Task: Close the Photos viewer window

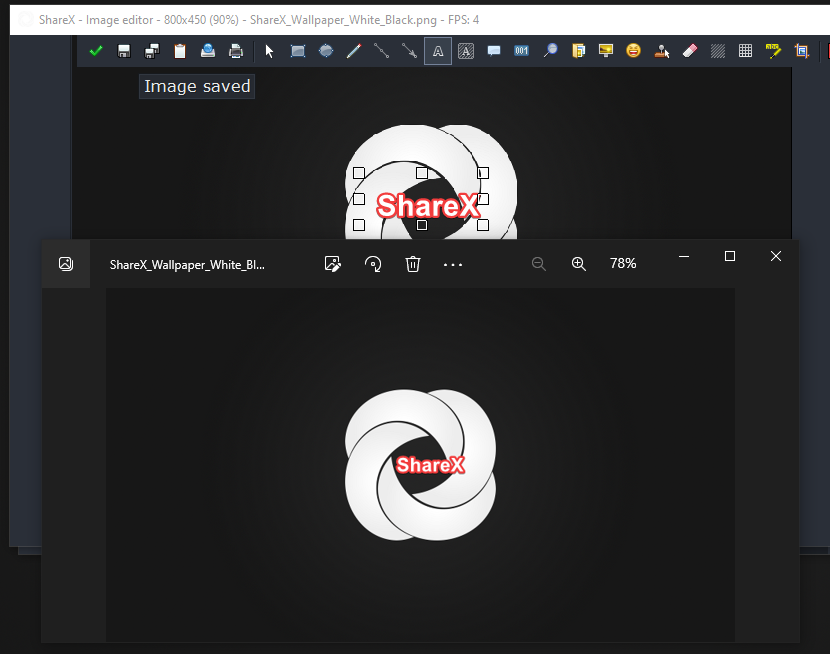Action: click(x=775, y=256)
